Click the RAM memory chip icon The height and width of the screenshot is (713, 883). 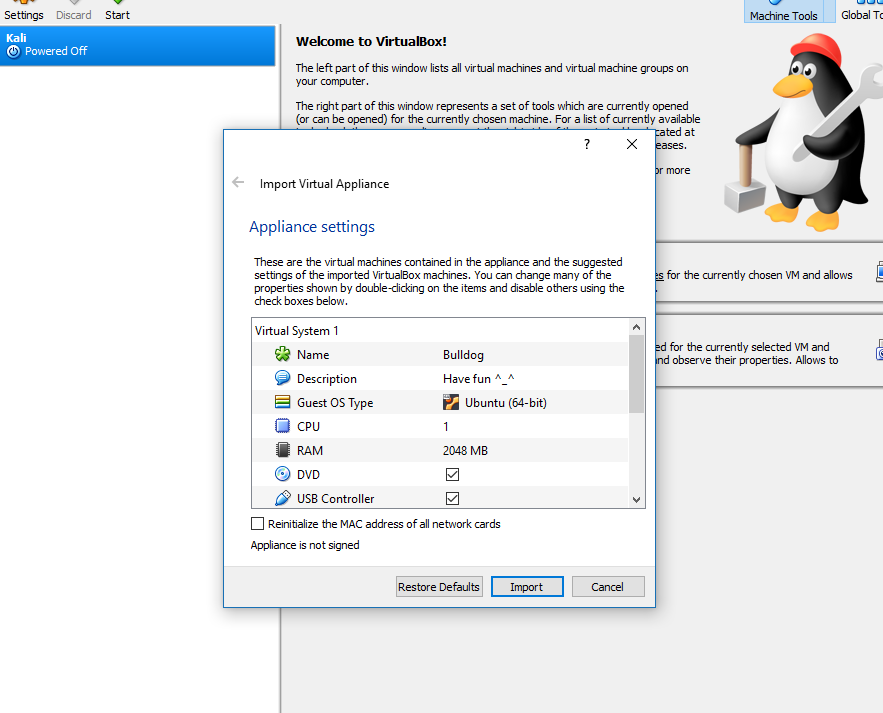(282, 450)
